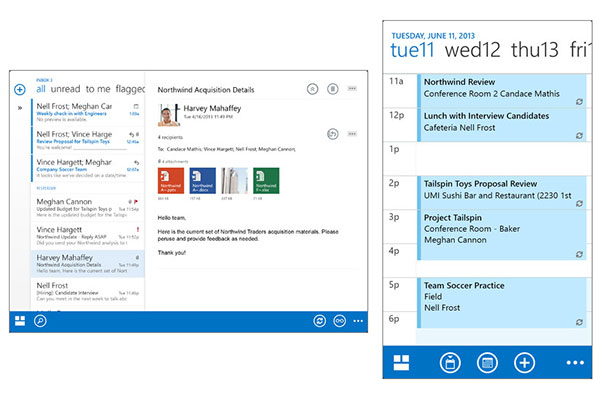Click the new mail plus icon

point(20,90)
